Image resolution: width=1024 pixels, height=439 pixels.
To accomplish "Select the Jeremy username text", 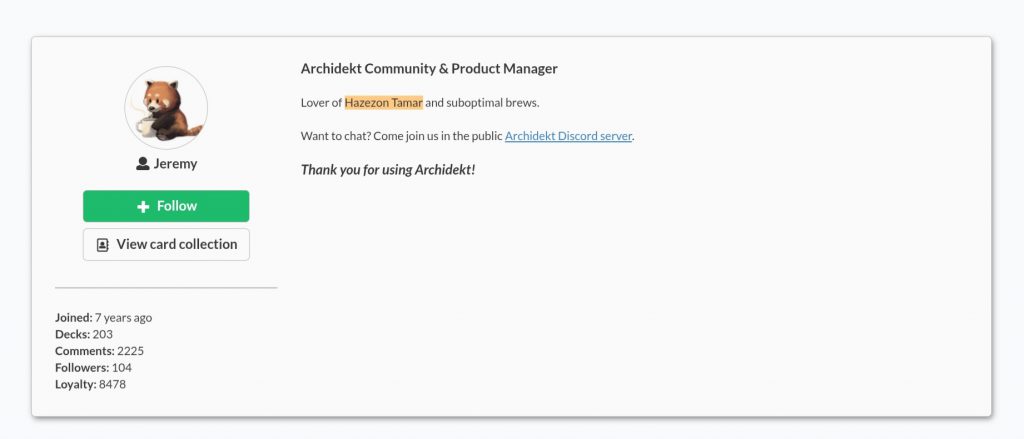I will (x=175, y=164).
